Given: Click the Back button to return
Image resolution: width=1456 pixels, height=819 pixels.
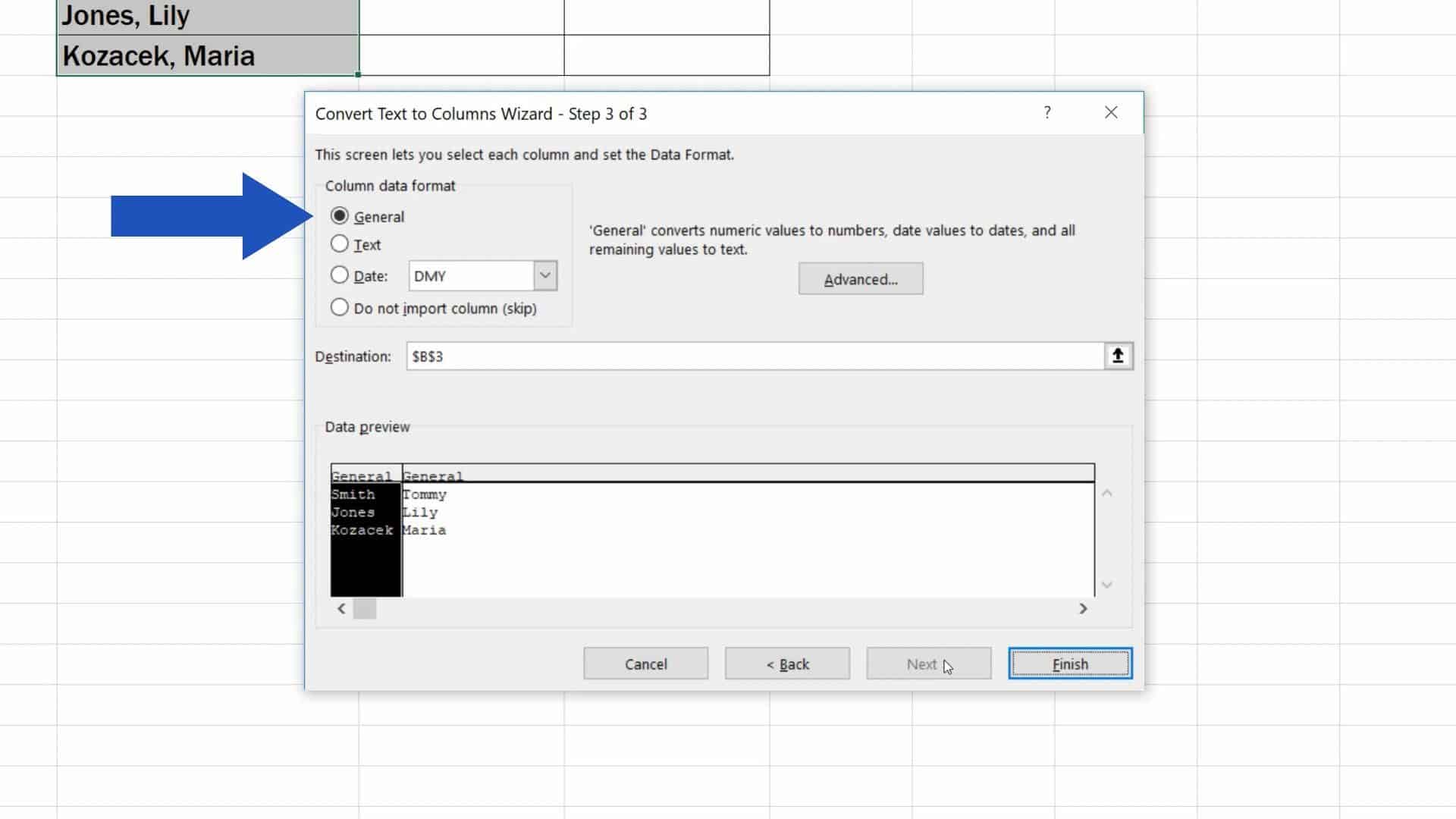Looking at the screenshot, I should (x=788, y=663).
